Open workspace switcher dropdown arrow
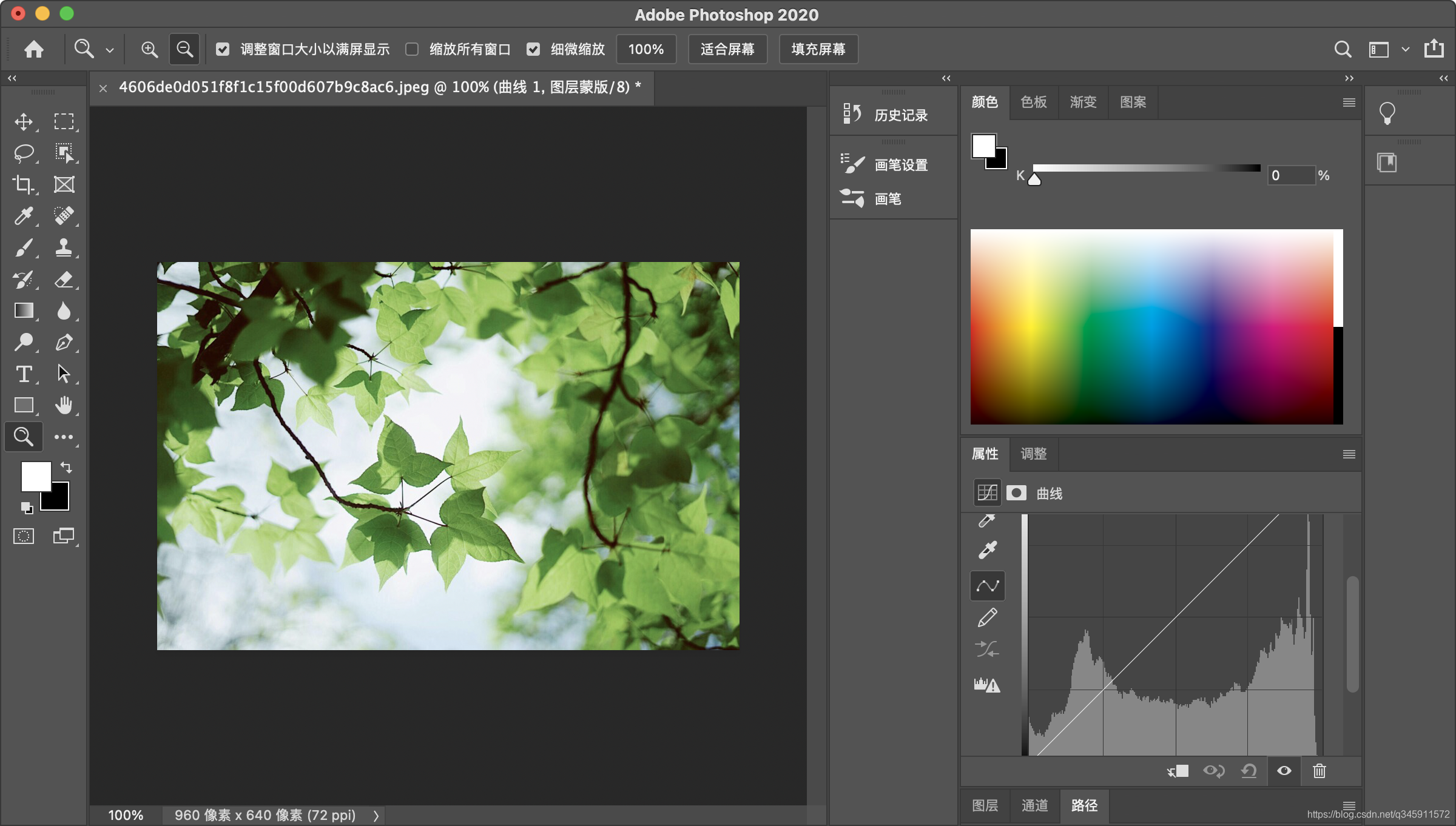Screen dimensions: 1456x826 pos(1406,49)
